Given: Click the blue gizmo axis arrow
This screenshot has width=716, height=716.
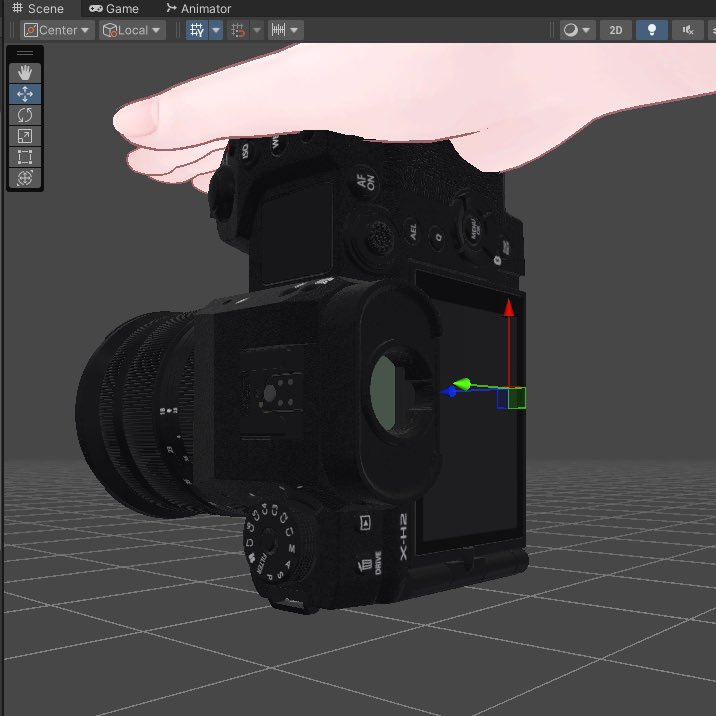Looking at the screenshot, I should 449,391.
